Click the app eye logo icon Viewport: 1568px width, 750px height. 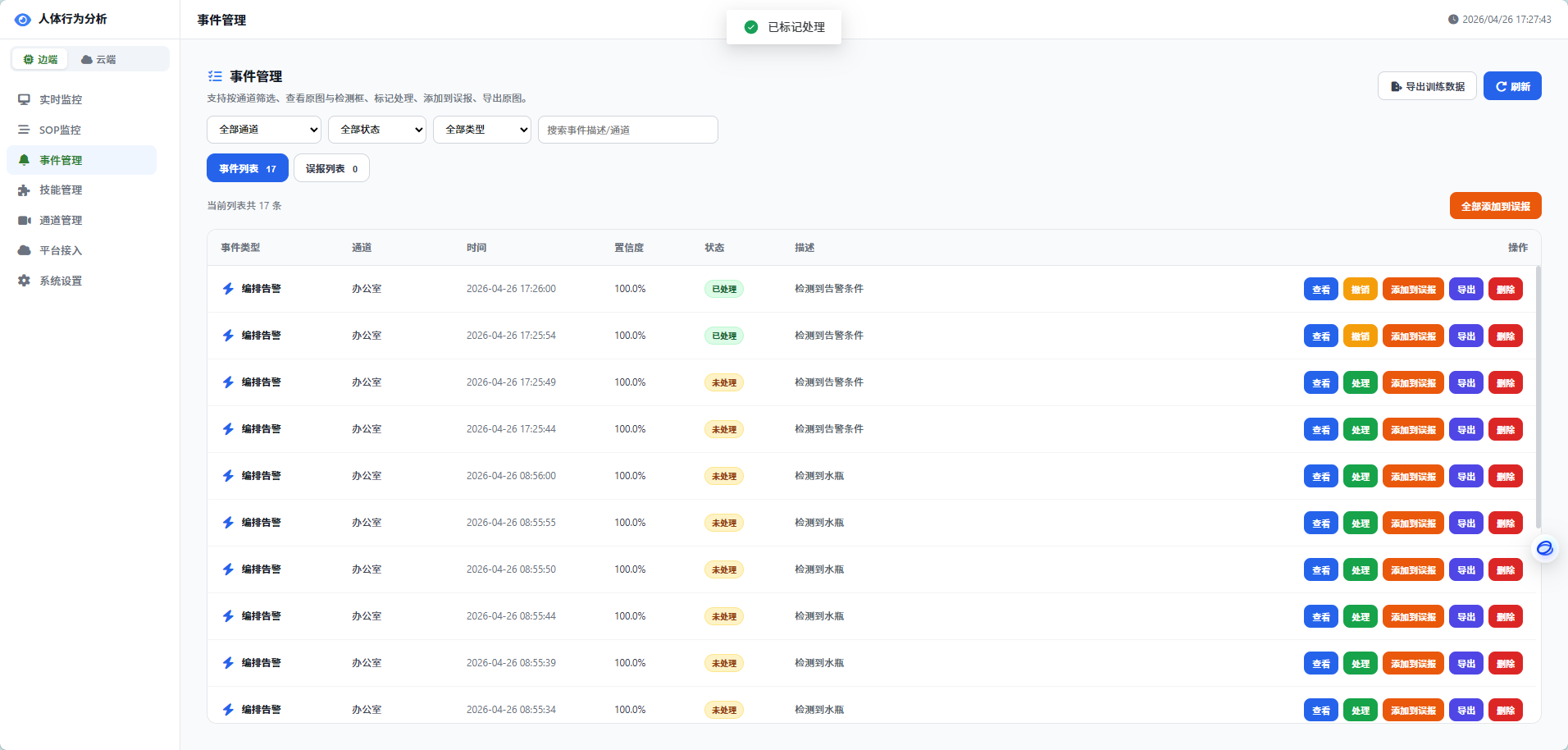[x=23, y=19]
